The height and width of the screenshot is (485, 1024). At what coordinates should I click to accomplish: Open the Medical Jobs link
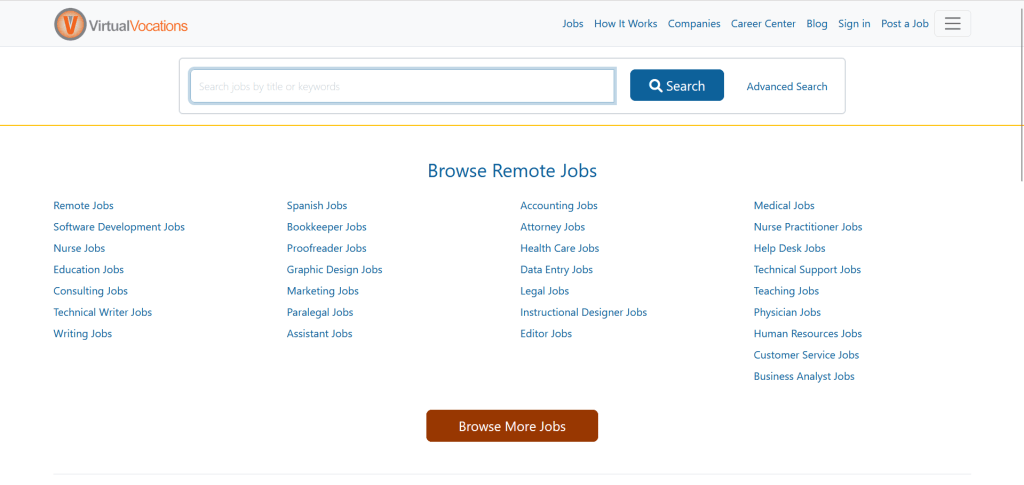pos(784,206)
